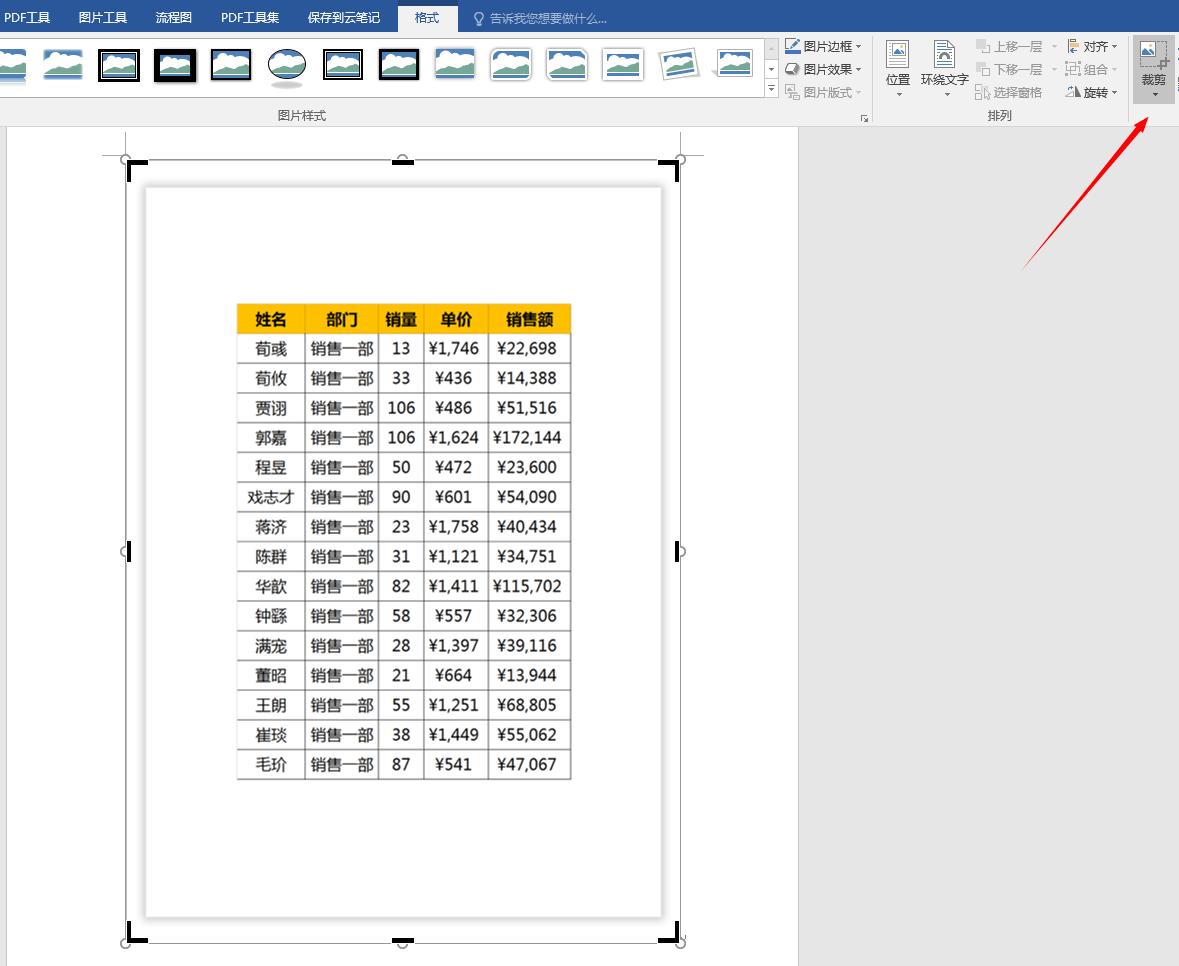Click the right-middle crop handle of picture
The image size is (1179, 966).
click(677, 551)
